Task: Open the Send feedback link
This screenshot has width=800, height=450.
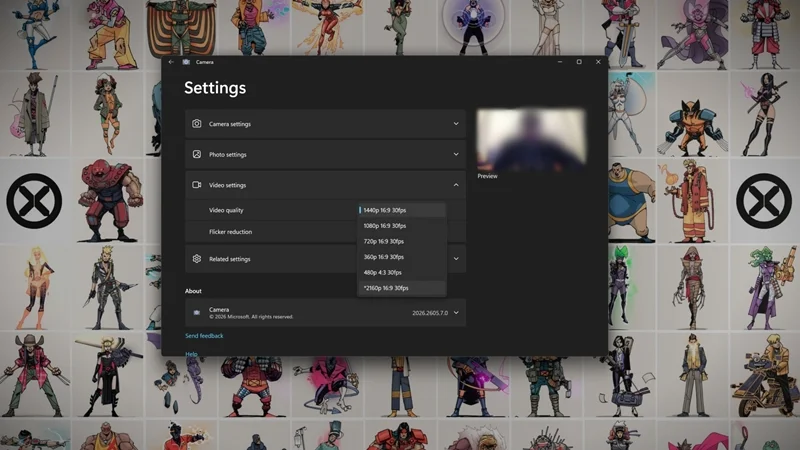Action: tap(204, 336)
